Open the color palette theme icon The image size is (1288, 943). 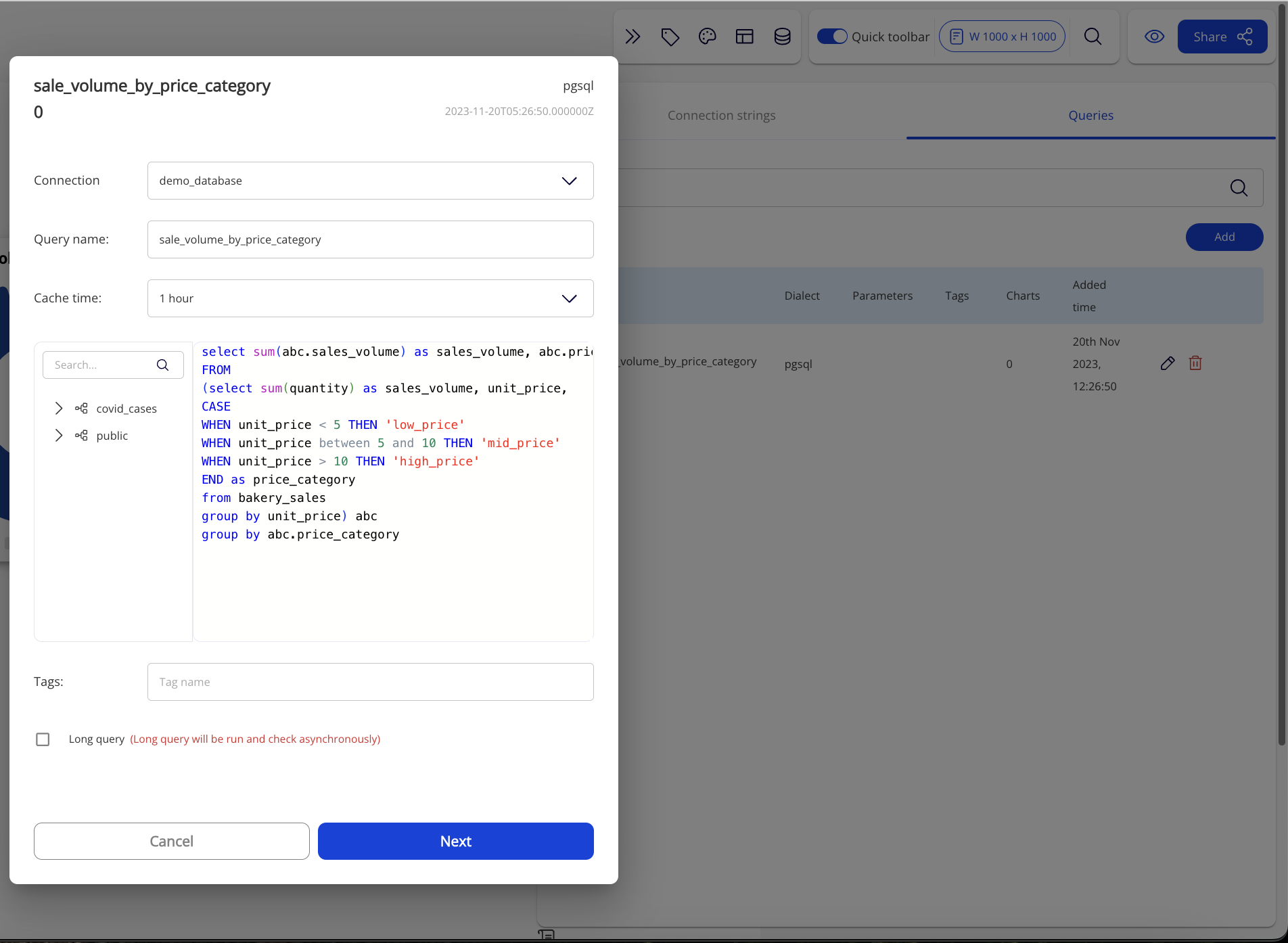pyautogui.click(x=707, y=37)
